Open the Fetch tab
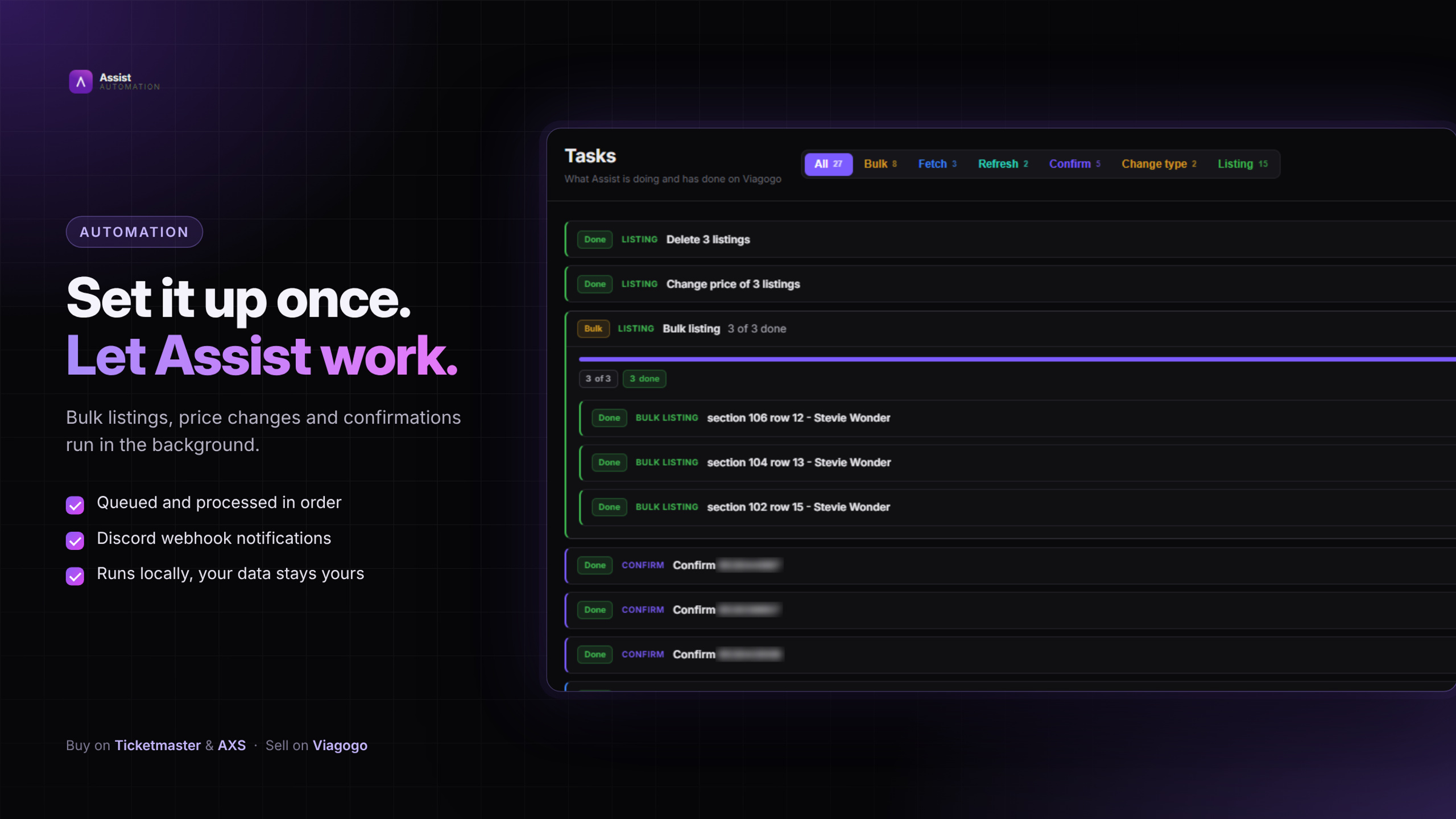 coord(937,164)
